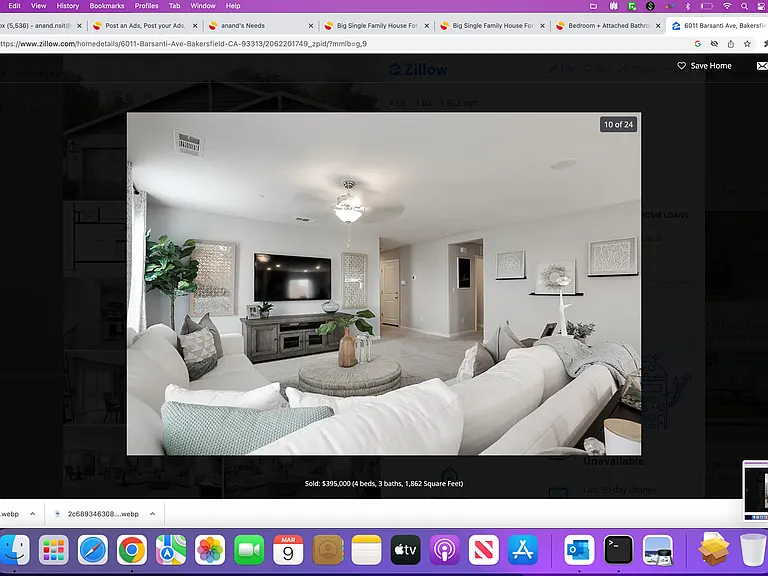Open App Store from the dock
Screen dimensions: 768x576
click(523, 550)
